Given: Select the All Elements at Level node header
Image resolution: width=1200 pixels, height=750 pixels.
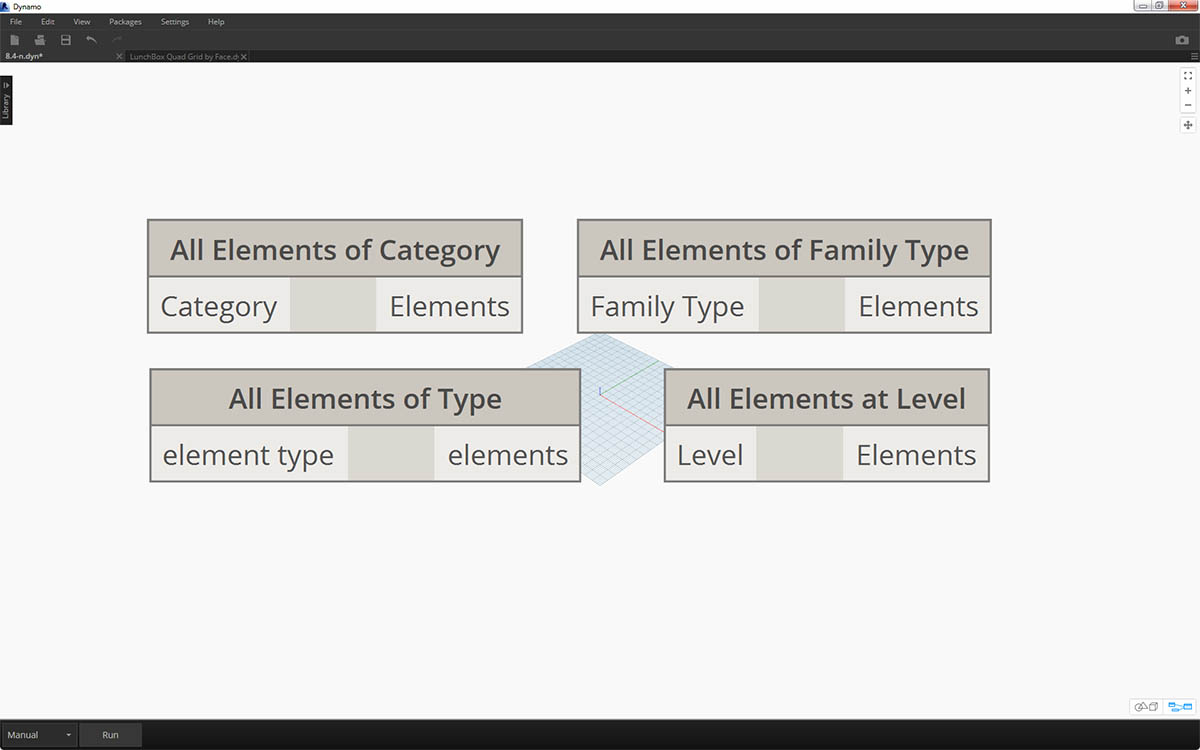Looking at the screenshot, I should (826, 399).
